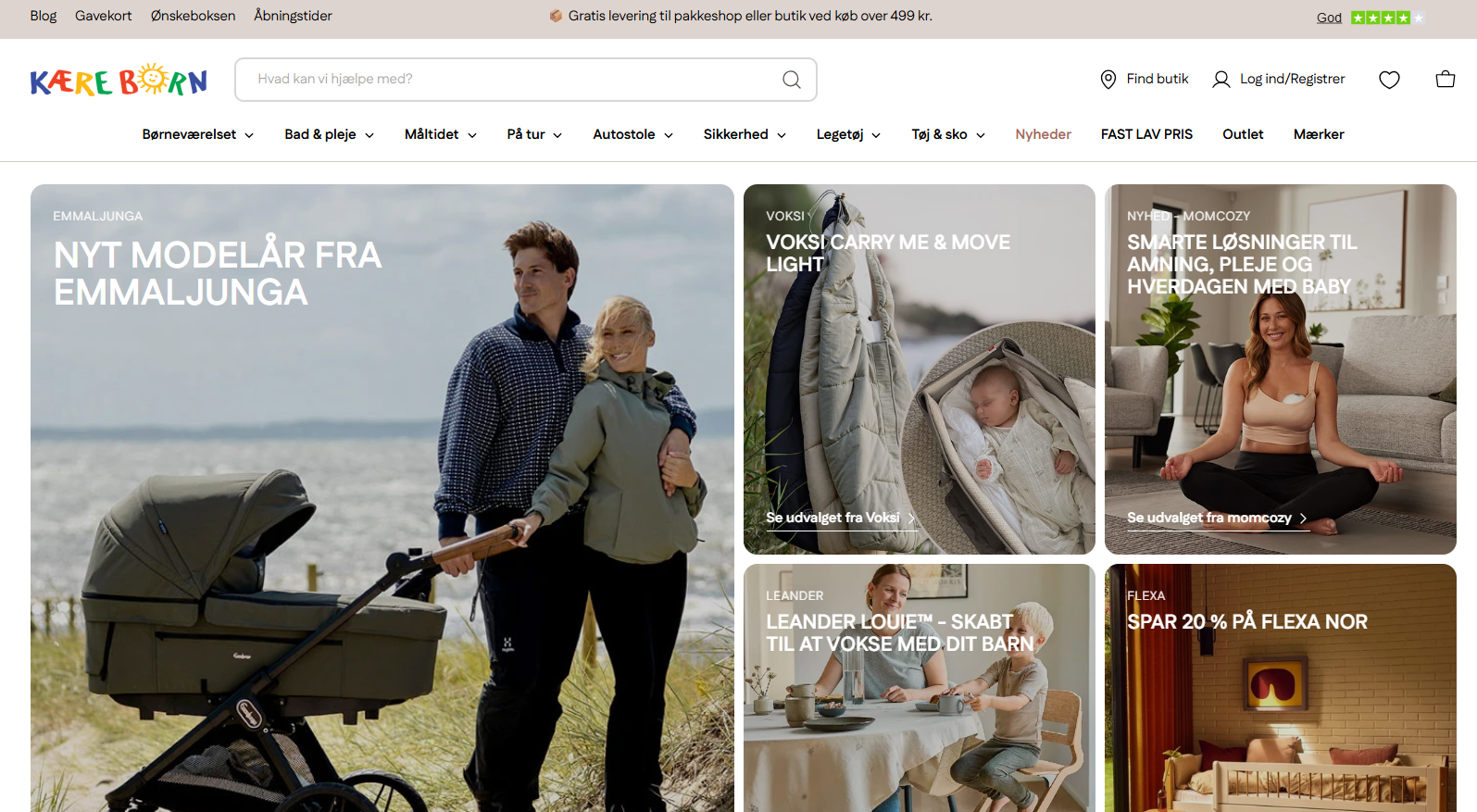Expand the Tøj & sko menu

point(948,134)
